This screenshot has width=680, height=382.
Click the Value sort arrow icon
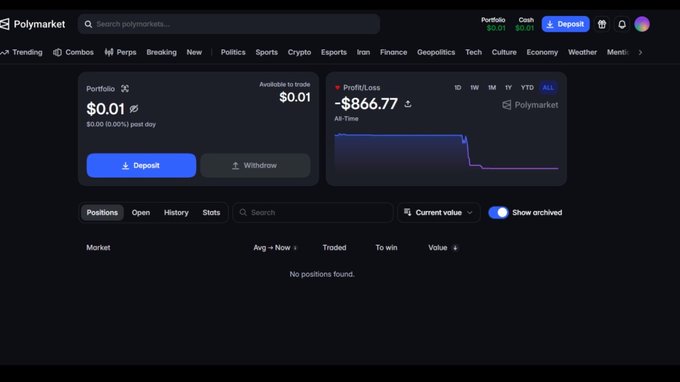click(455, 248)
